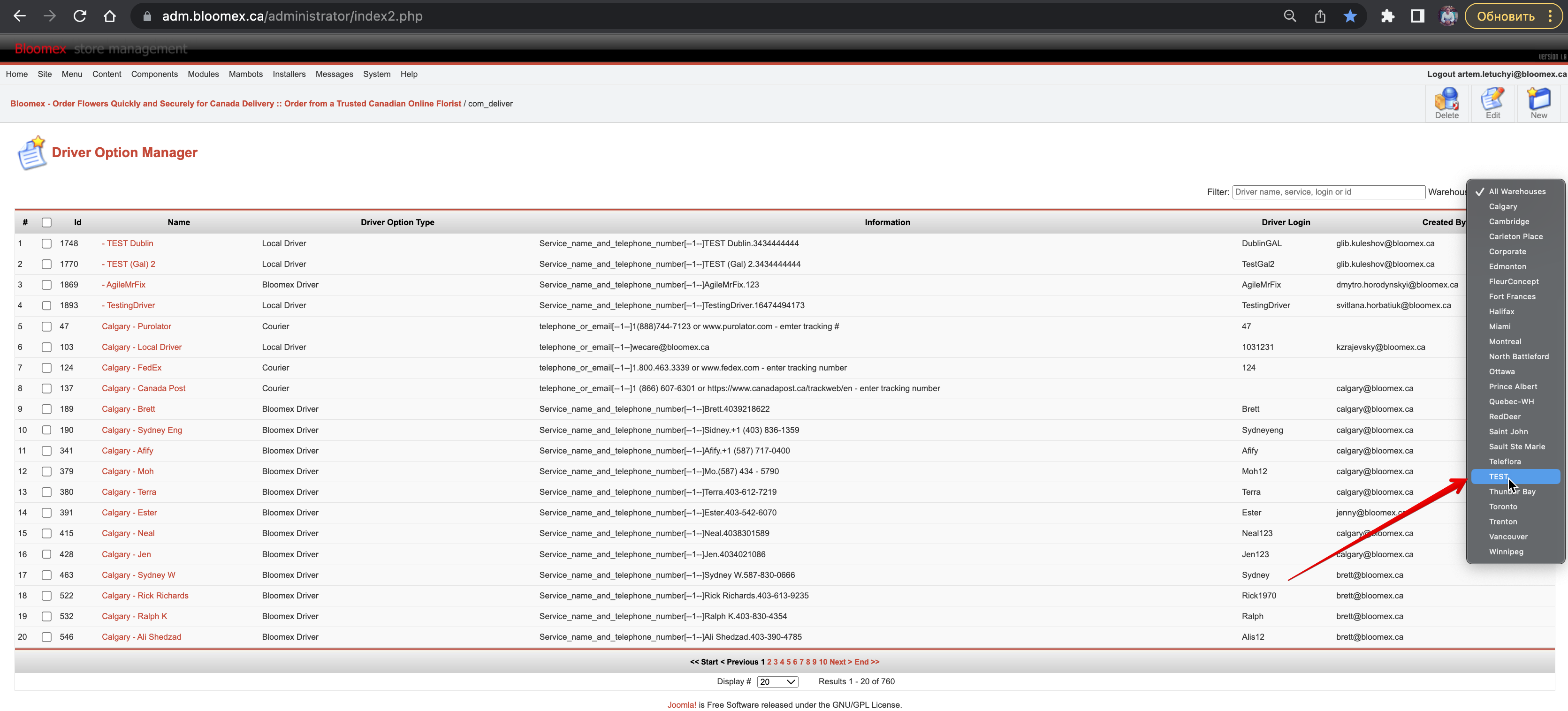Open the Calgary - Rick Richards link
The width and height of the screenshot is (1568, 711).
145,596
